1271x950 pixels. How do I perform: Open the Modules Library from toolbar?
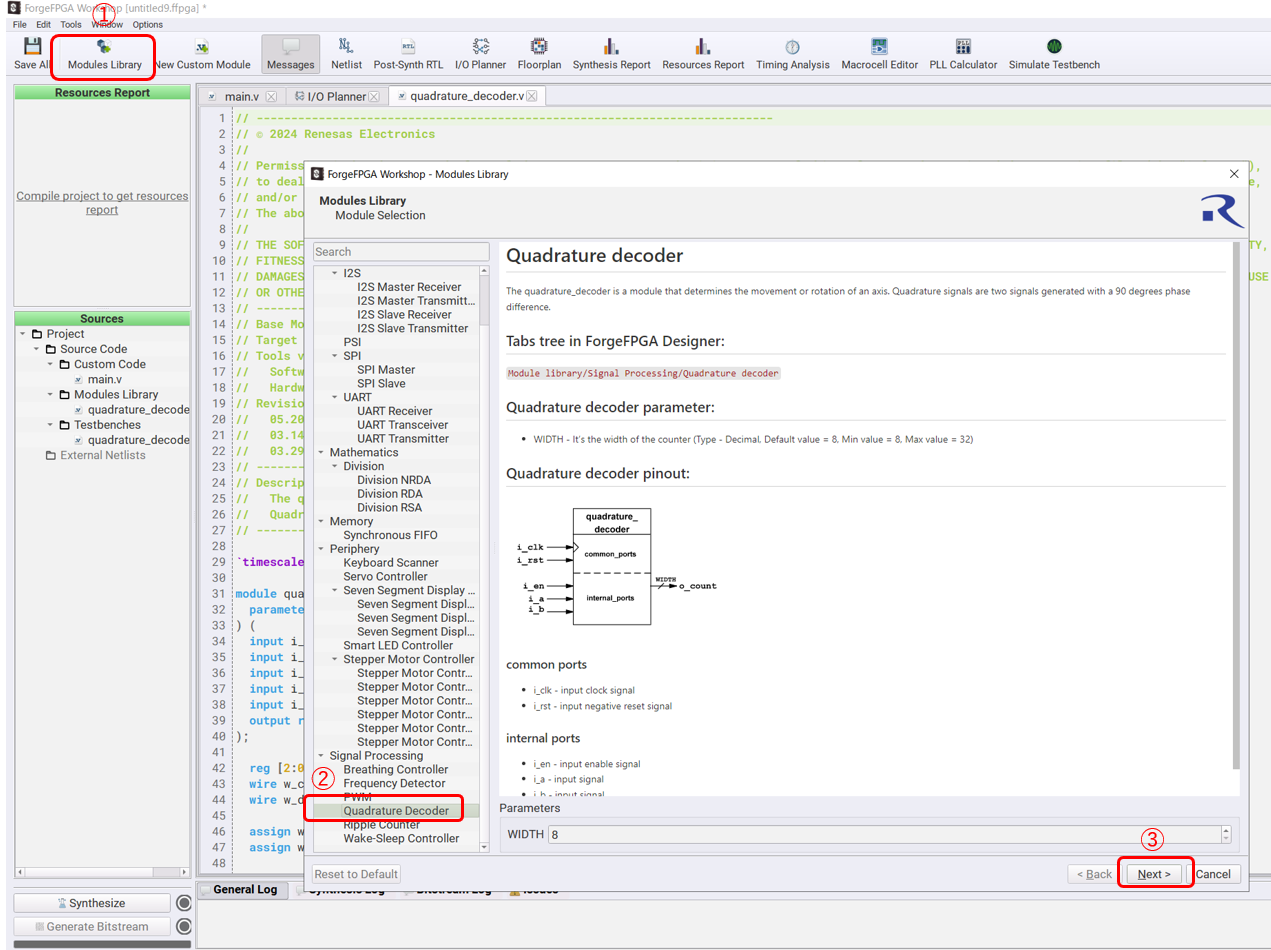click(104, 54)
